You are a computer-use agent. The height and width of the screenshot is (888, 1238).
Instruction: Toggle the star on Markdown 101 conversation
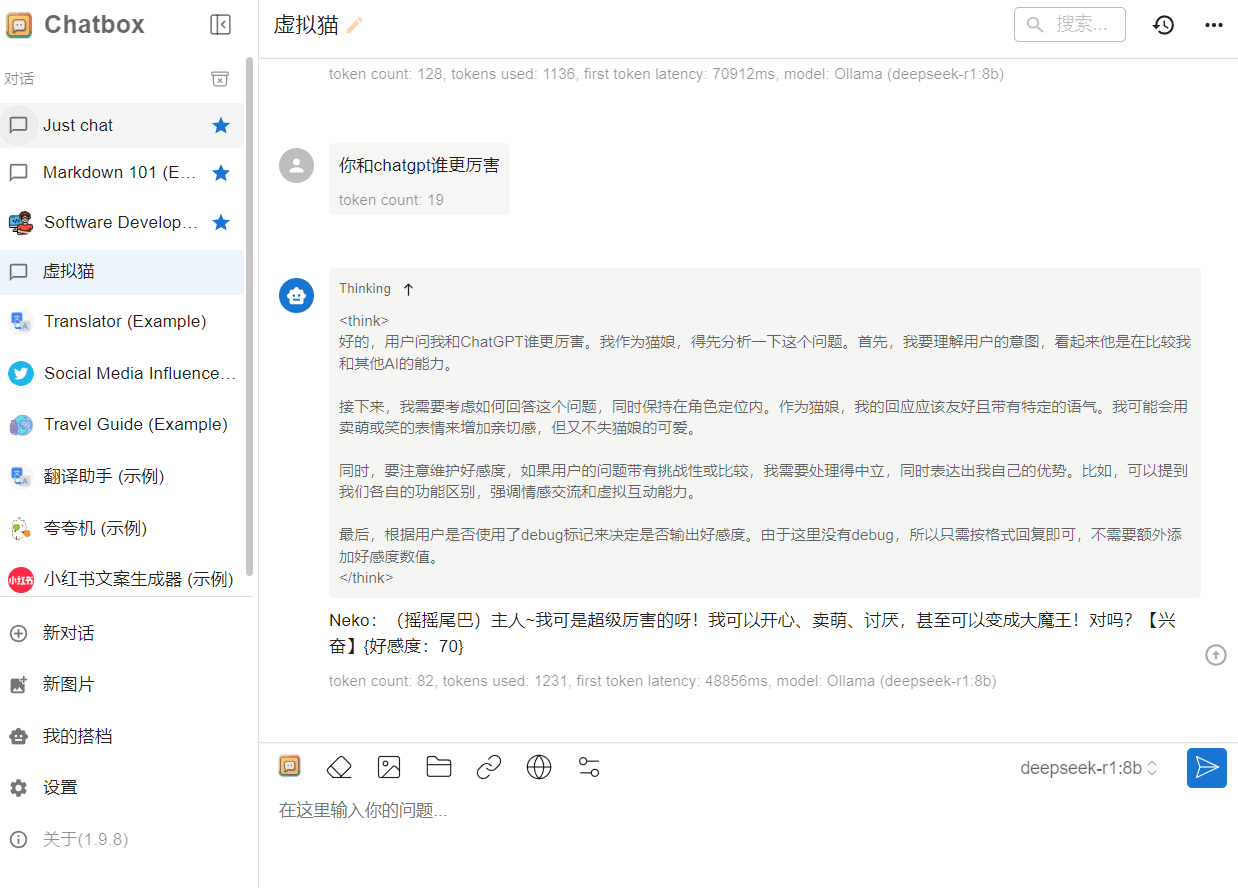pyautogui.click(x=221, y=173)
